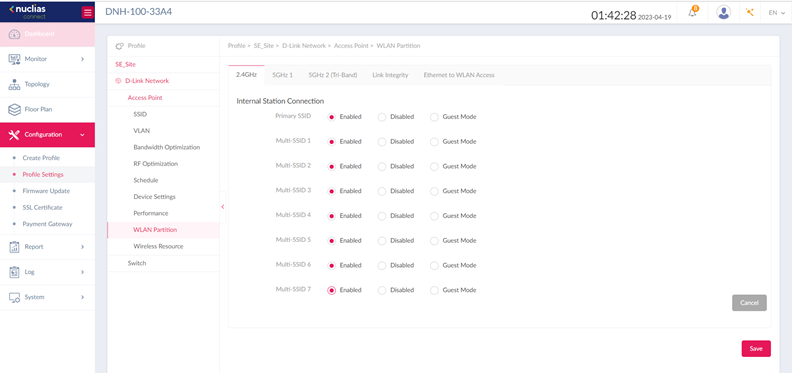Select Disabled for Multi-SSID 2
The width and height of the screenshot is (792, 373).
coord(382,166)
